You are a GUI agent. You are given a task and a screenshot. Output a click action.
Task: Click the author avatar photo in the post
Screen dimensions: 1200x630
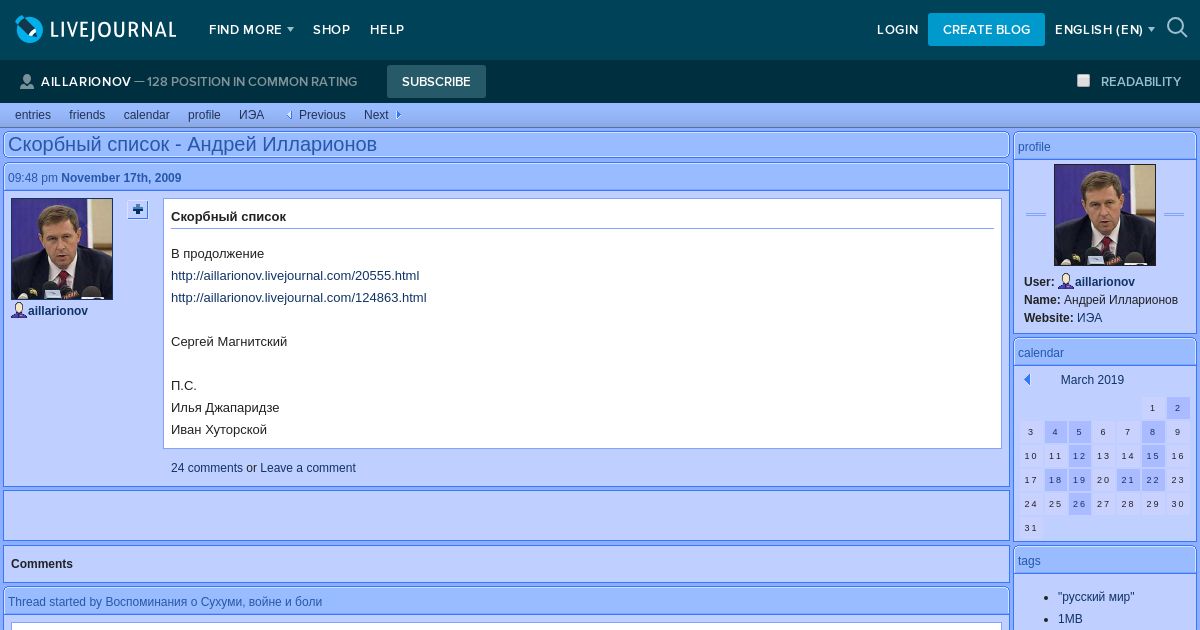[x=62, y=249]
